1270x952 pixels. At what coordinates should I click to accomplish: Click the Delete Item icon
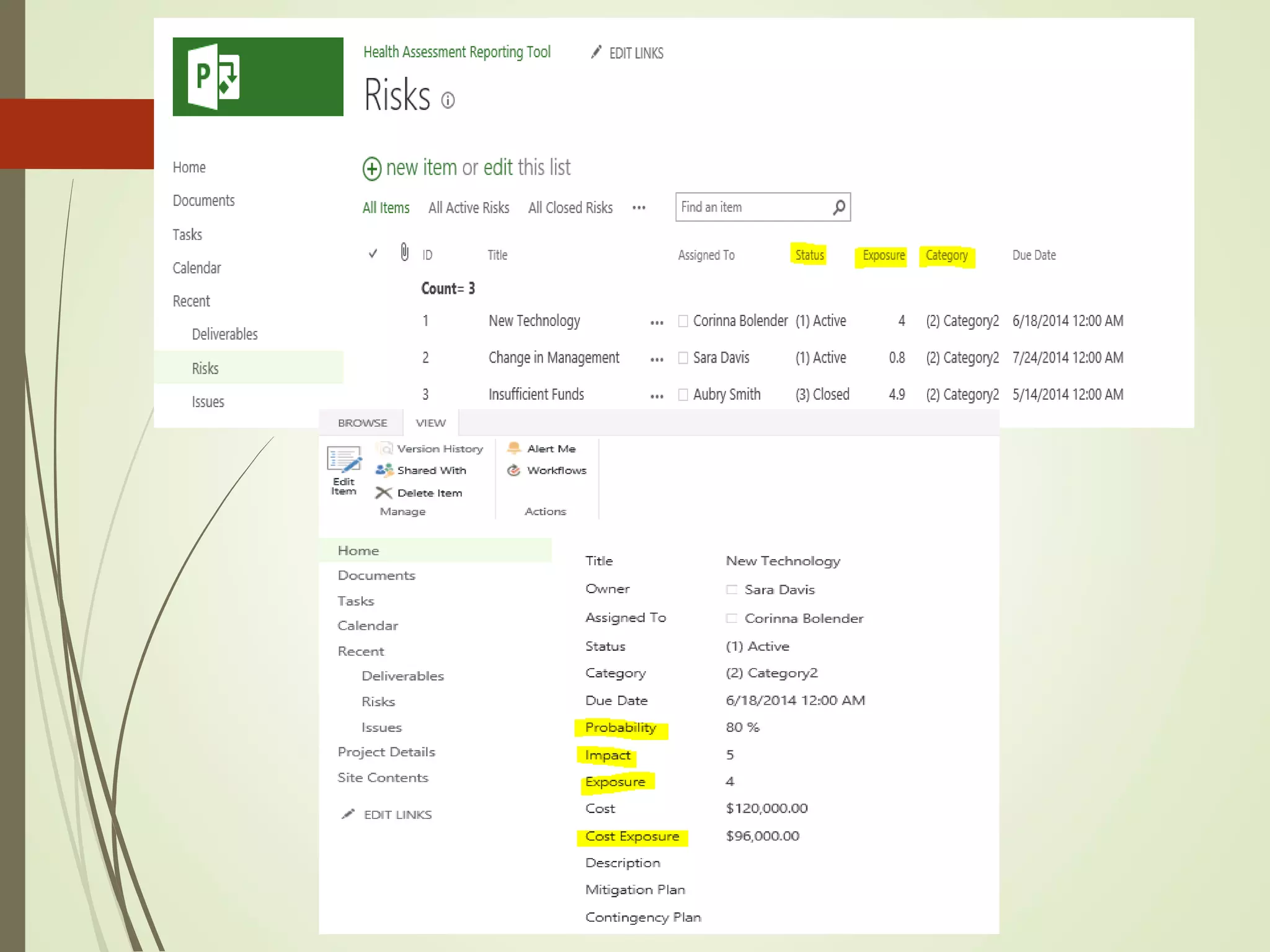tap(384, 493)
